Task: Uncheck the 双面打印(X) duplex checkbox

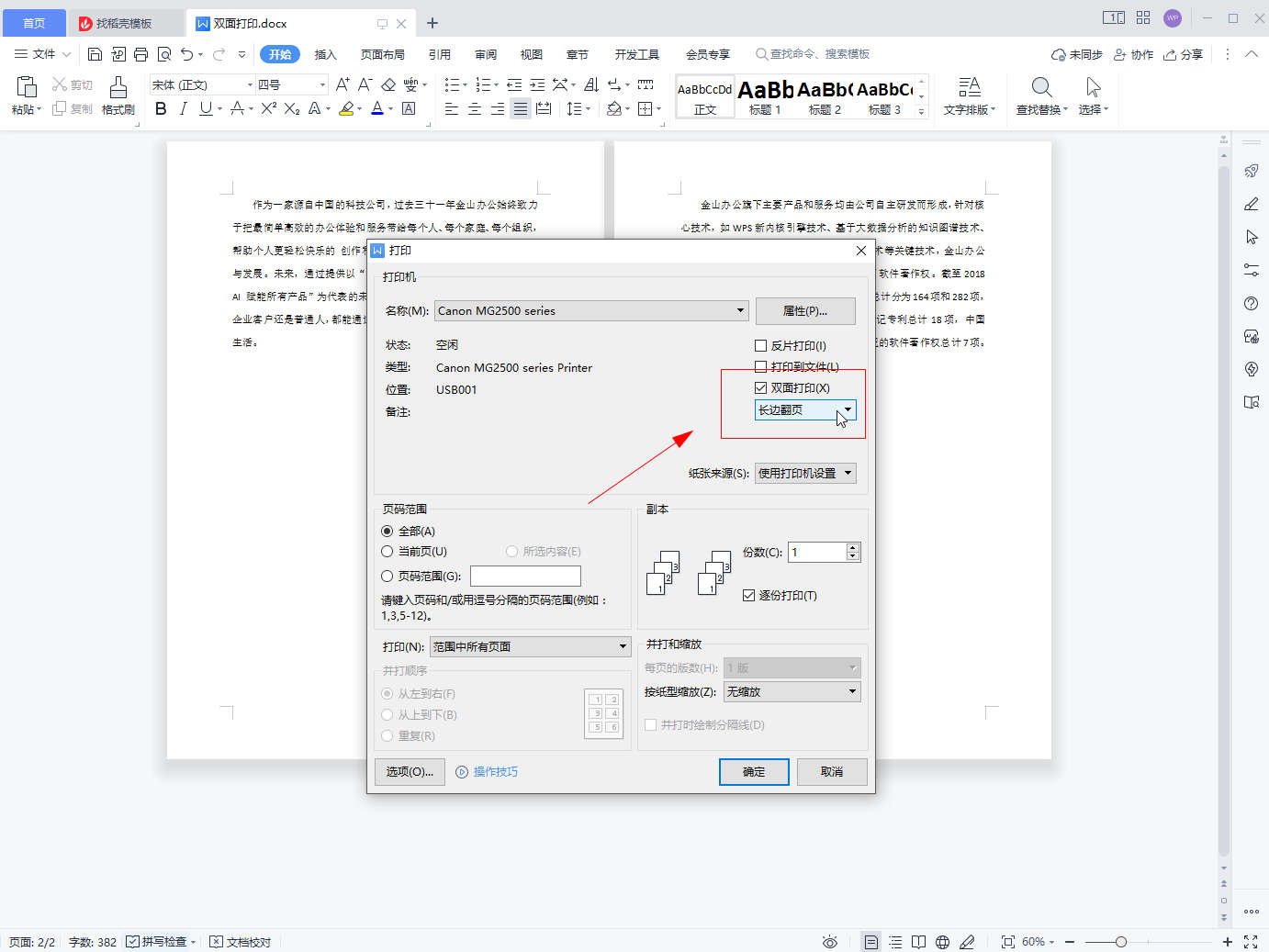Action: click(760, 387)
